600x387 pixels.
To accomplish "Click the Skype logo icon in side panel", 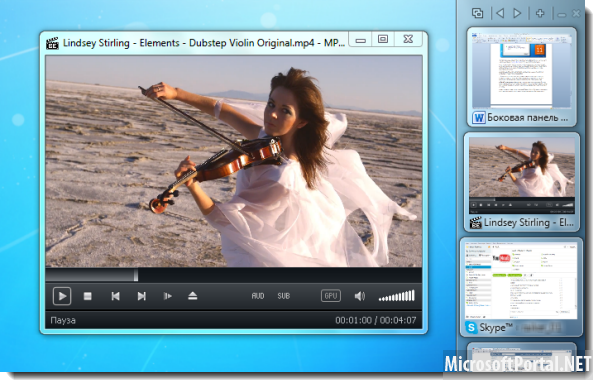I will pos(471,328).
